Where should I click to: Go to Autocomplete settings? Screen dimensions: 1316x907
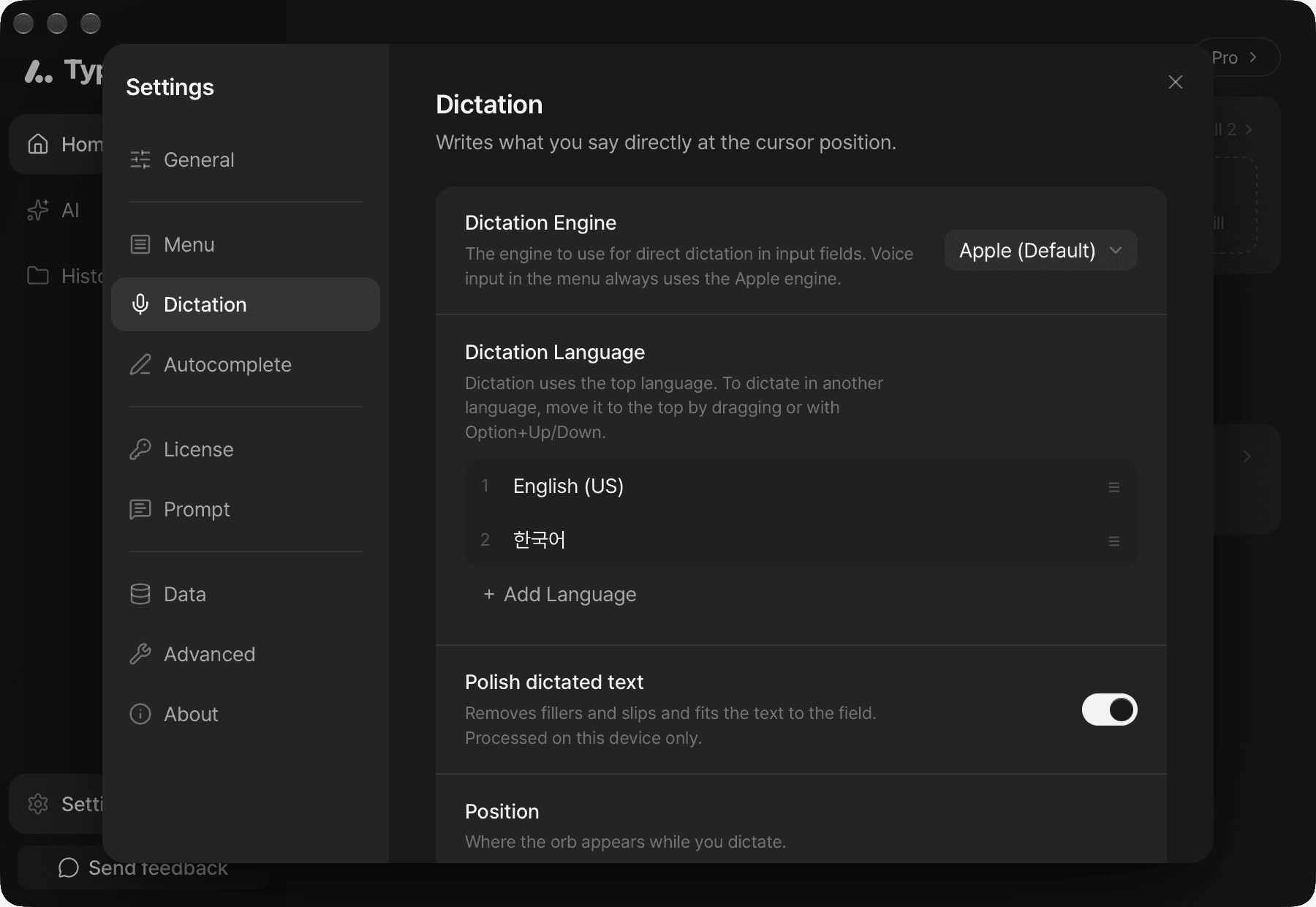coord(246,364)
